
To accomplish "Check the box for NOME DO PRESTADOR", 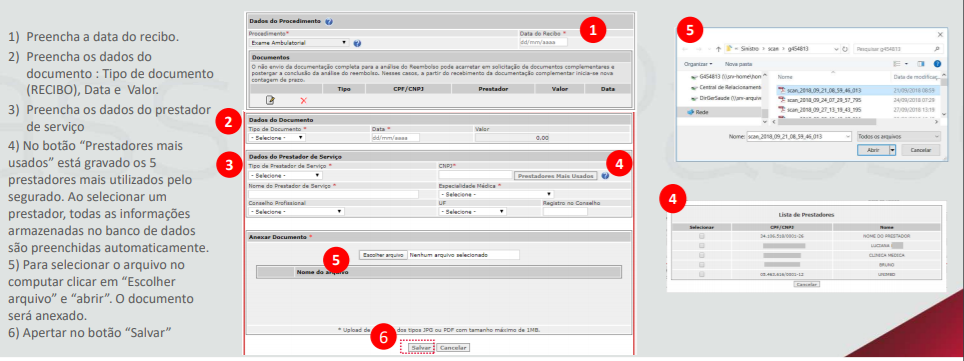I will coord(701,236).
